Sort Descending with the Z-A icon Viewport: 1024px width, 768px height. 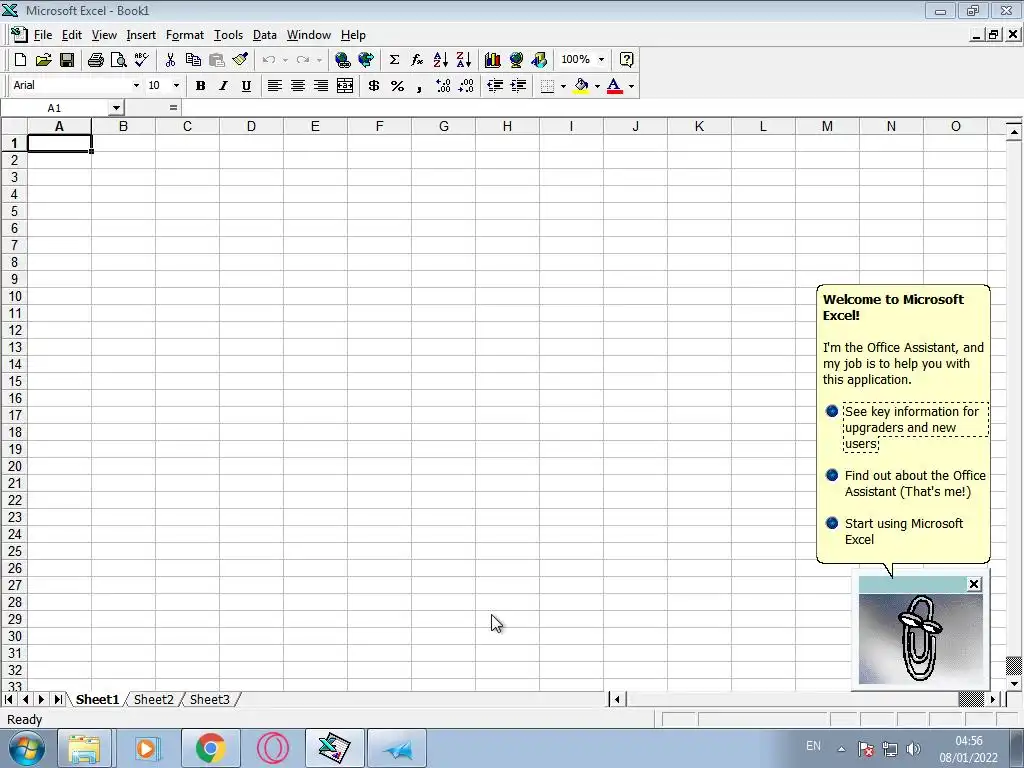[x=464, y=60]
